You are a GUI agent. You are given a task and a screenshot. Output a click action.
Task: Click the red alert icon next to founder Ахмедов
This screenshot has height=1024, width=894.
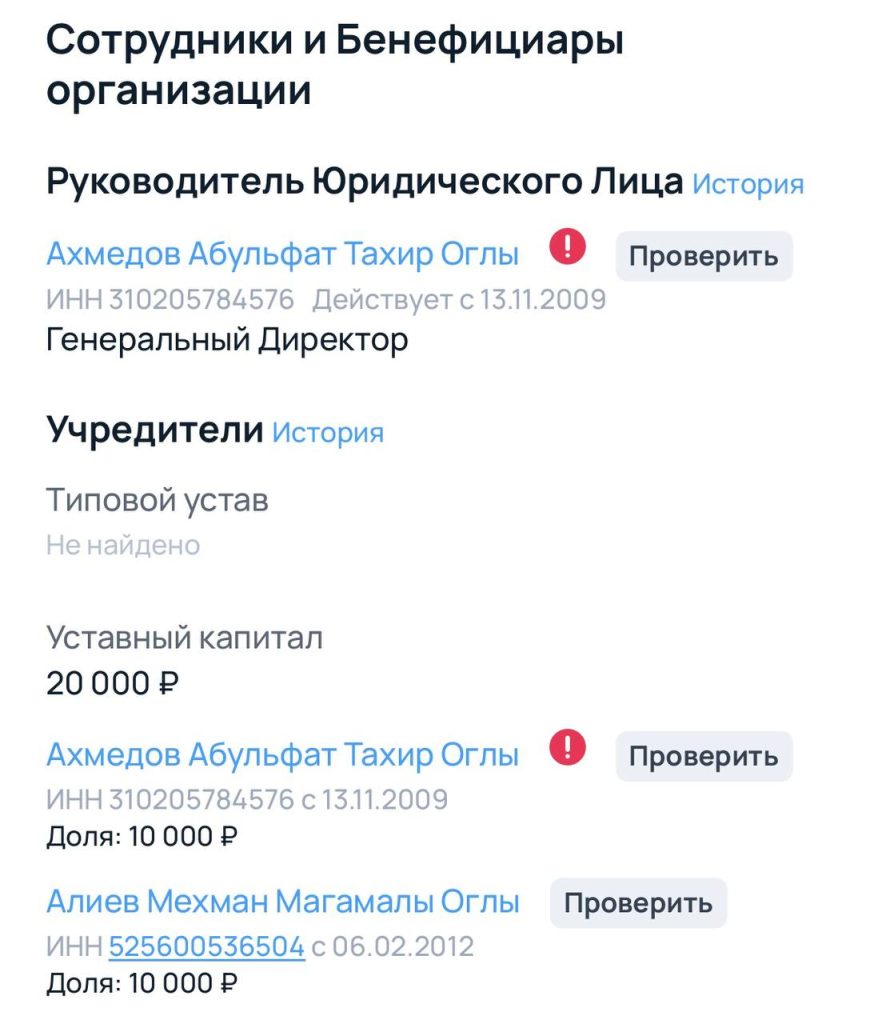(567, 747)
